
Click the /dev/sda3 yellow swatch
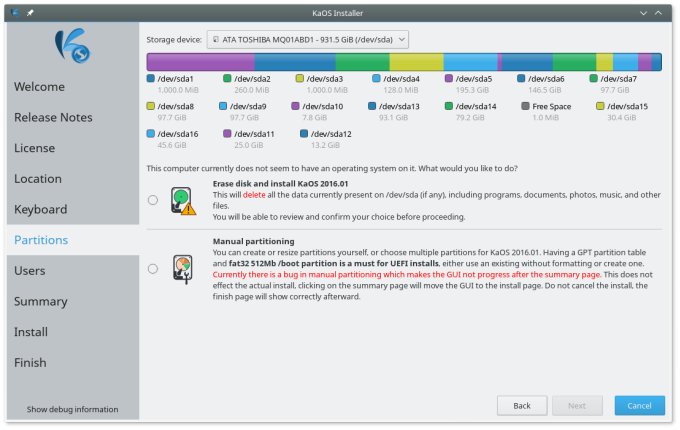tap(299, 78)
